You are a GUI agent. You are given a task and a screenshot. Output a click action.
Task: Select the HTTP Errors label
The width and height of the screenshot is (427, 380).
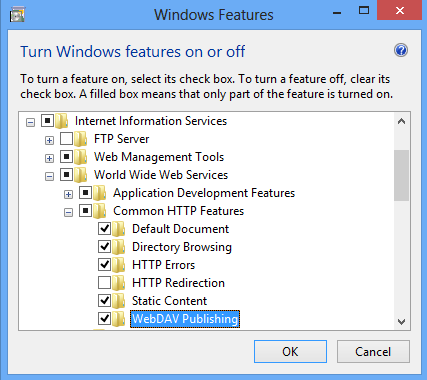163,265
